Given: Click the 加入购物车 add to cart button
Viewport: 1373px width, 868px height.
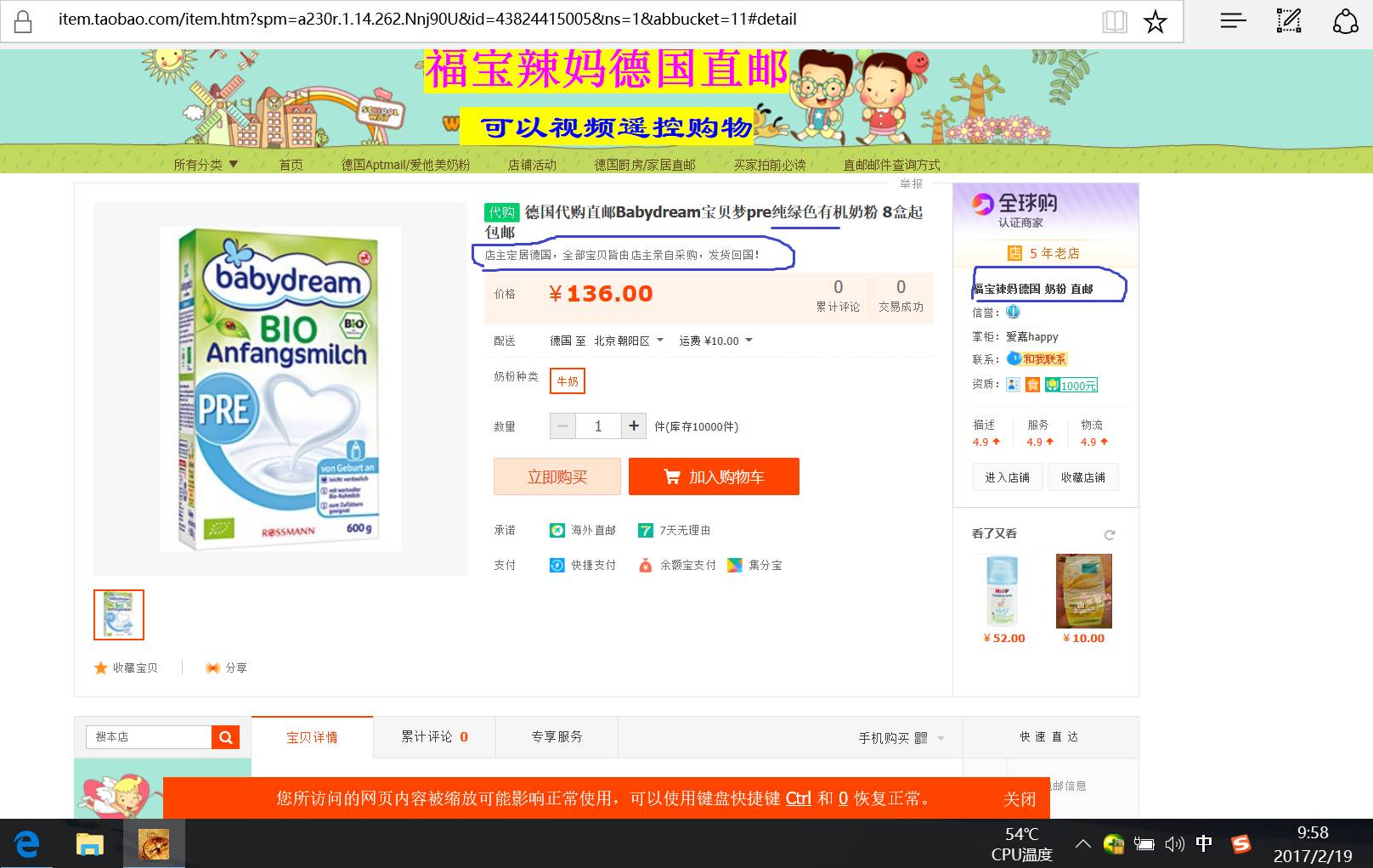Looking at the screenshot, I should pos(713,476).
